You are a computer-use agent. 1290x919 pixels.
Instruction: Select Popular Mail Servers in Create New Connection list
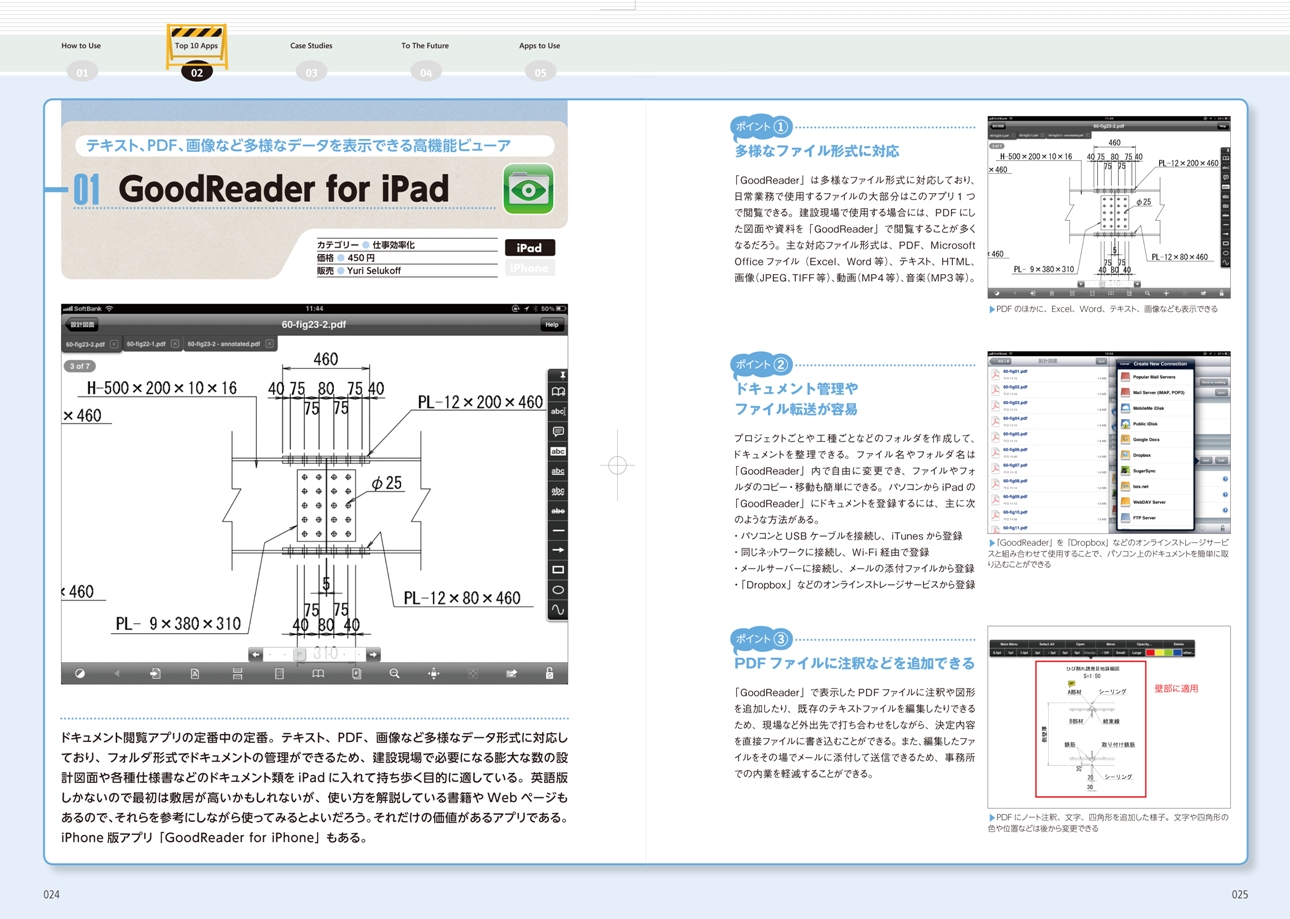click(x=1155, y=377)
